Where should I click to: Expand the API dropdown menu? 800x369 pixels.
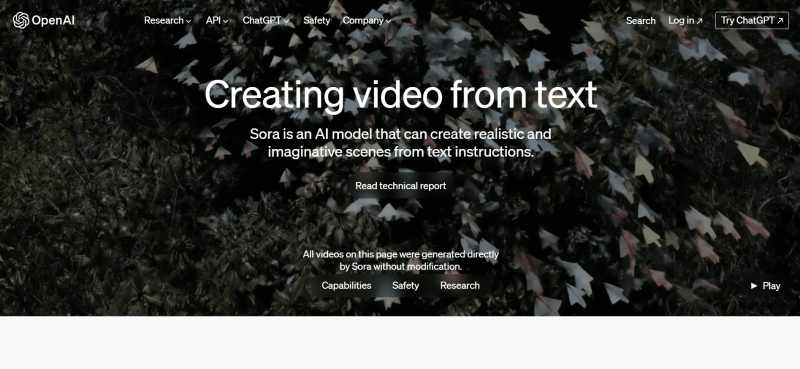(x=217, y=20)
